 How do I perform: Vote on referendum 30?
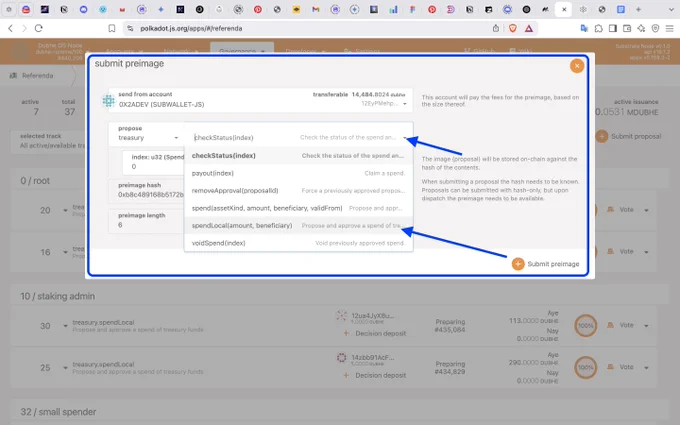[621, 325]
